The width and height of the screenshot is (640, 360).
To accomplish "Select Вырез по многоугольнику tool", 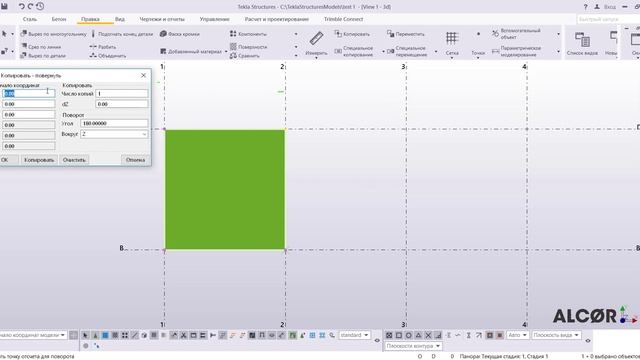I will [x=53, y=34].
